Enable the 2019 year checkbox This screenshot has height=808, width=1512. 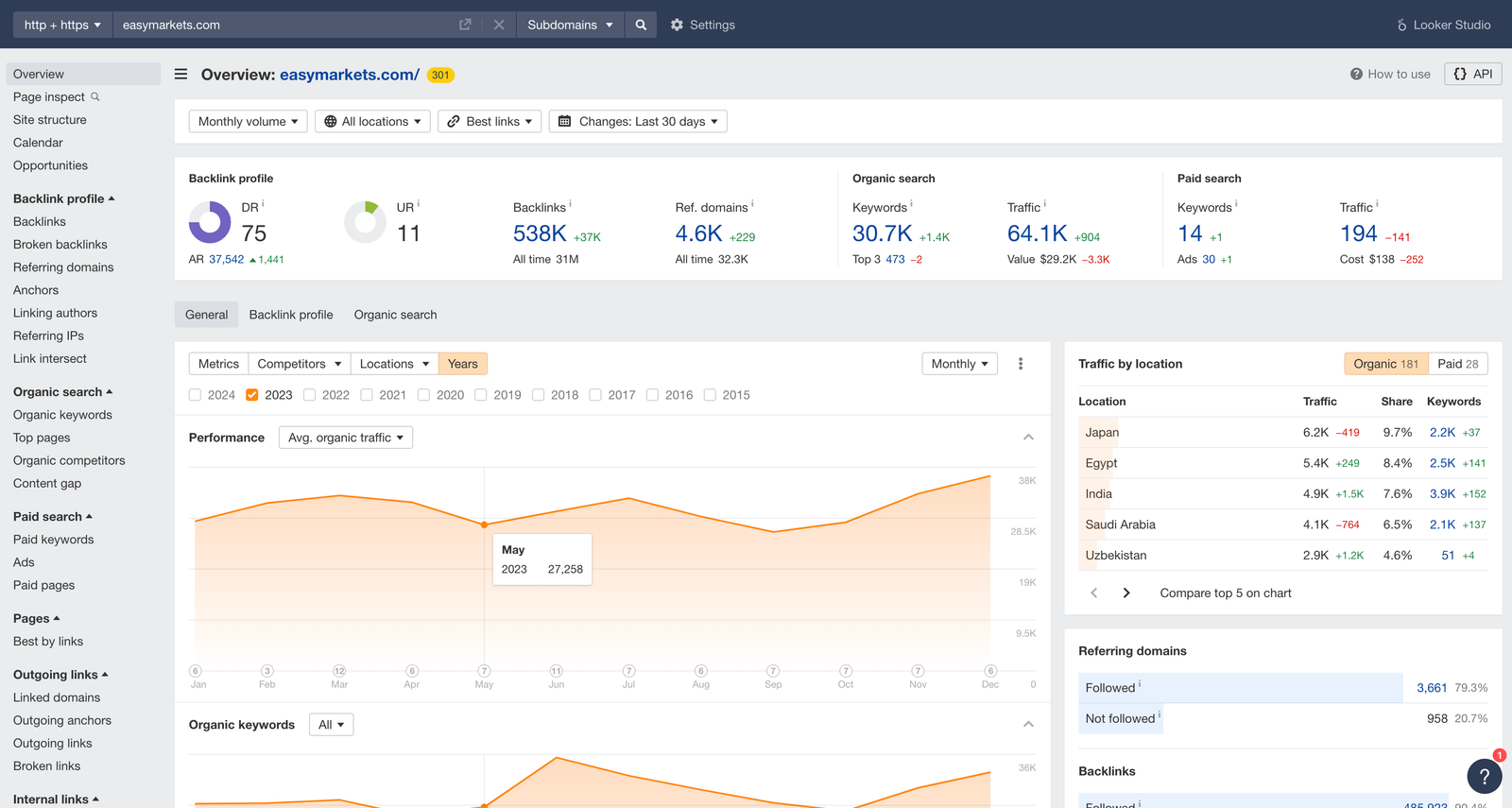tap(480, 395)
